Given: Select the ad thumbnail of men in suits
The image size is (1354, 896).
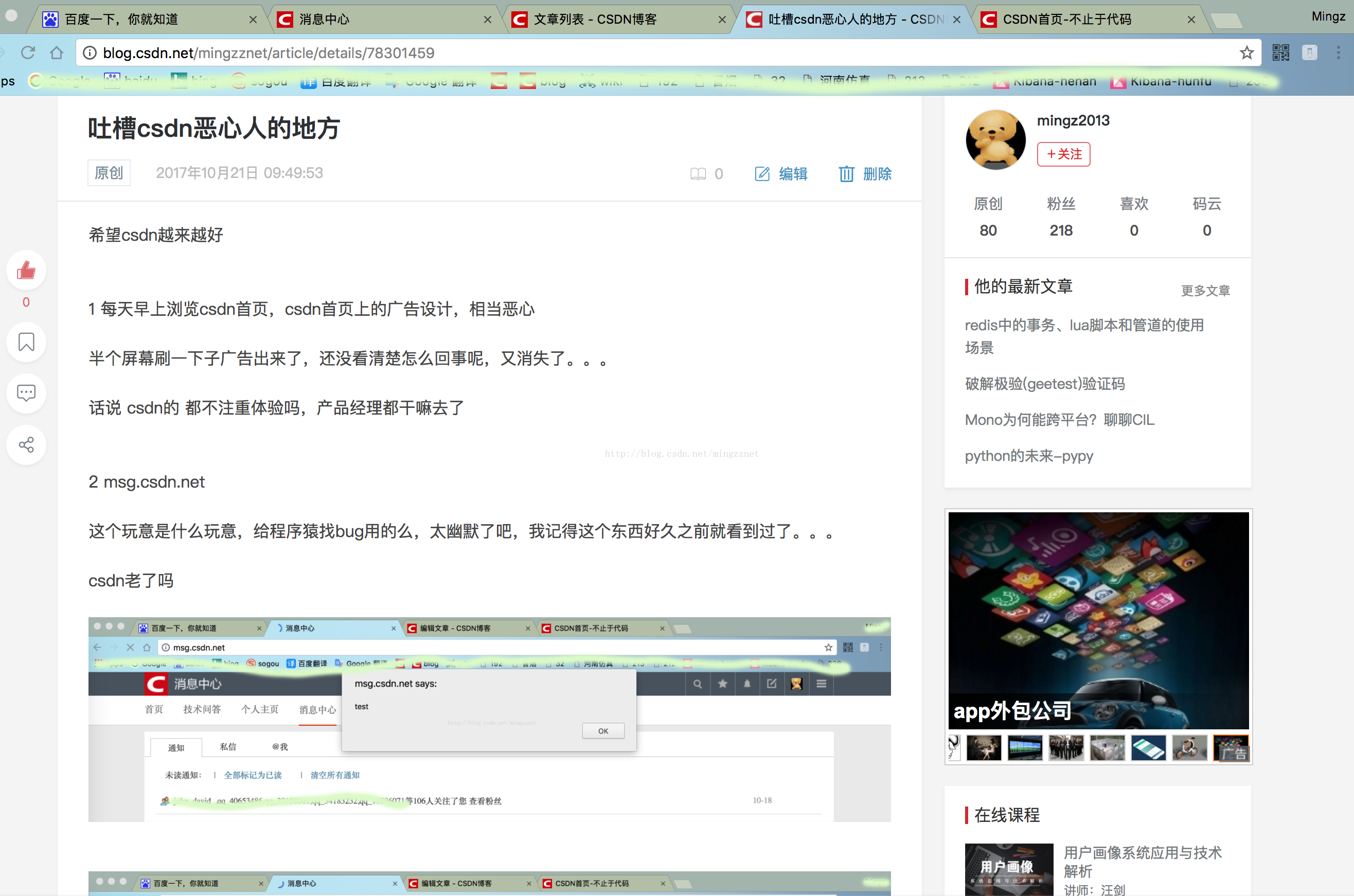Looking at the screenshot, I should point(1066,748).
